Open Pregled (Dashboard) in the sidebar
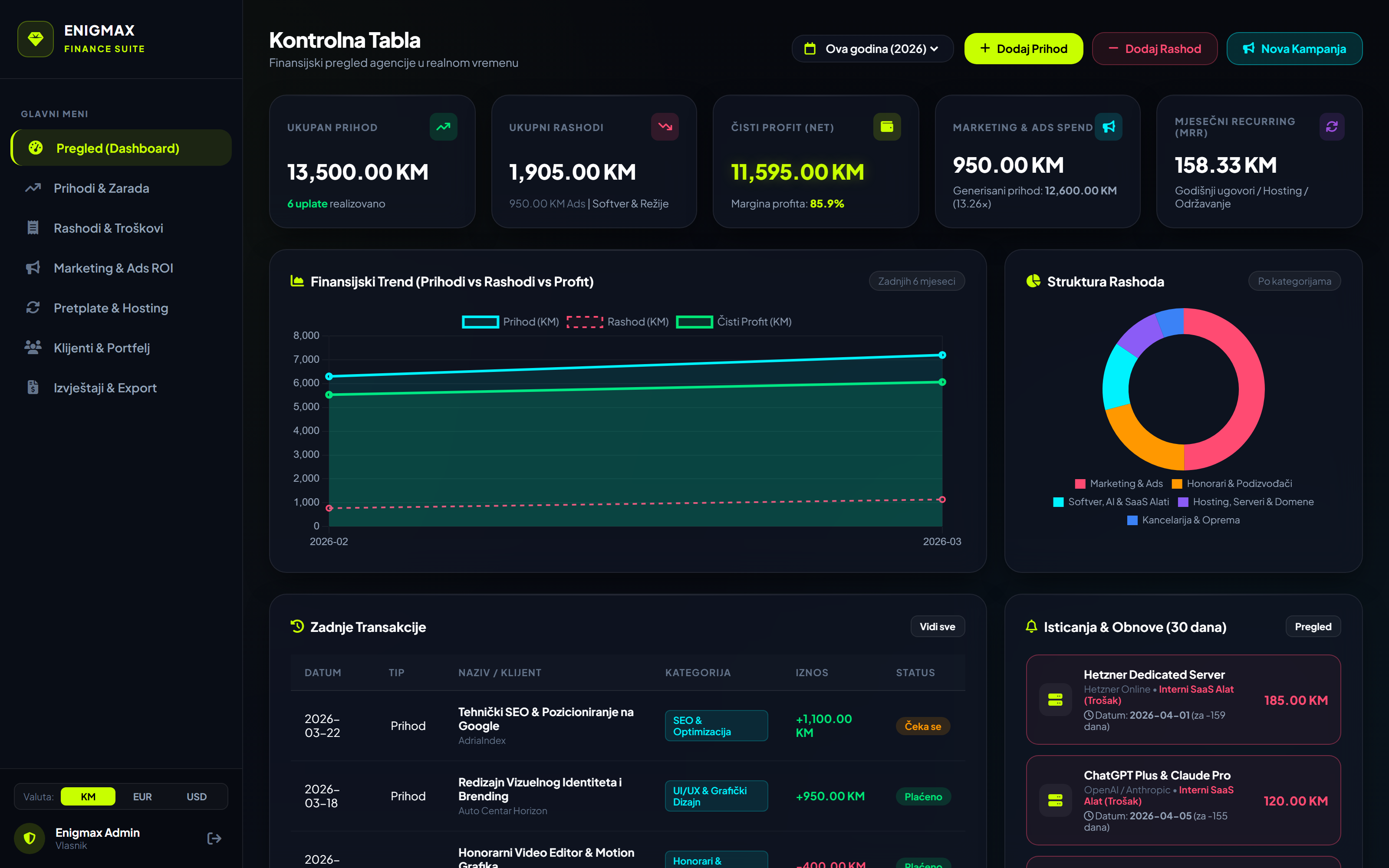1389x868 pixels. tap(121, 148)
